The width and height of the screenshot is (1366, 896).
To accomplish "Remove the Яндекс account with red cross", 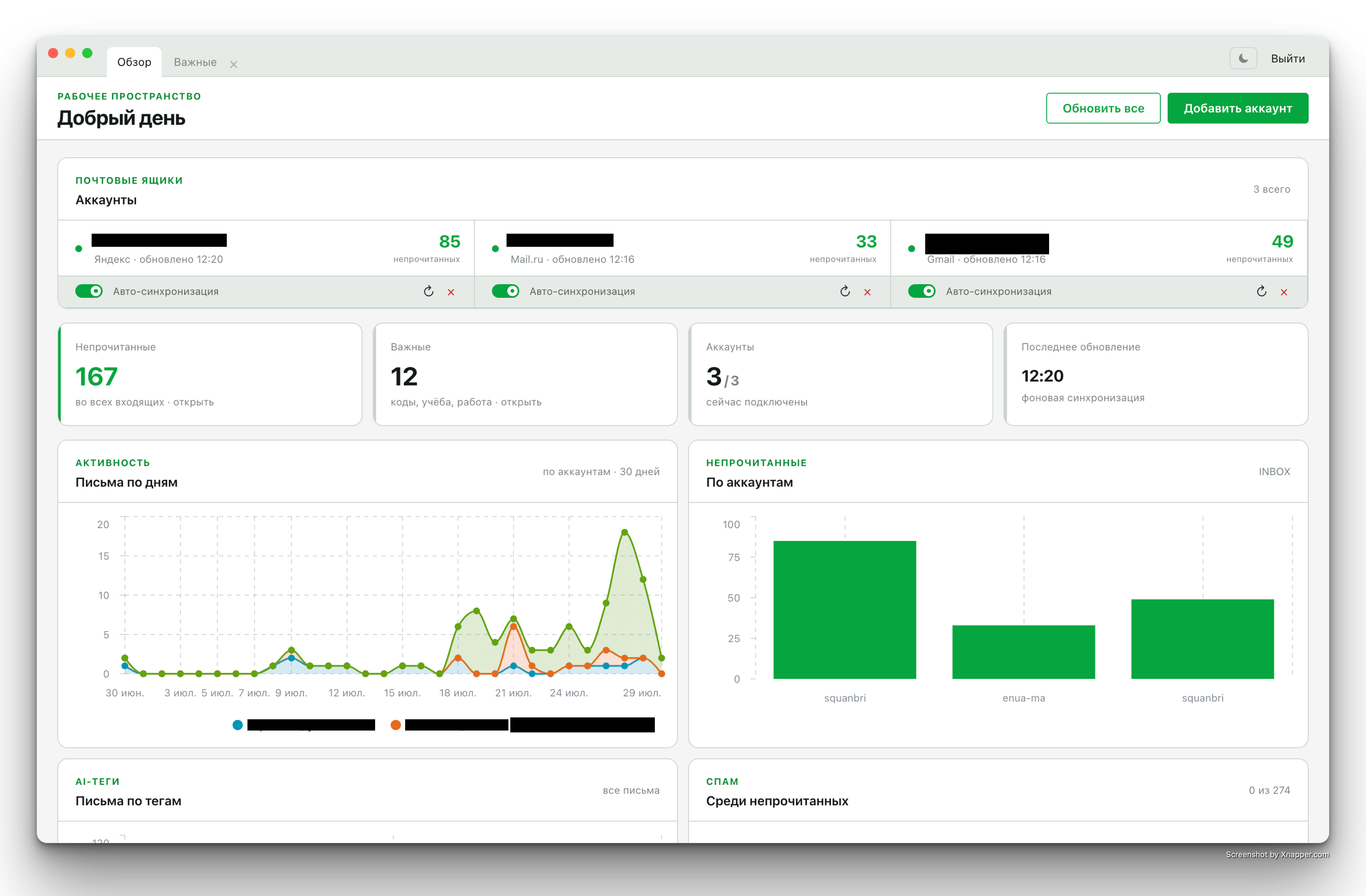I will pyautogui.click(x=451, y=292).
